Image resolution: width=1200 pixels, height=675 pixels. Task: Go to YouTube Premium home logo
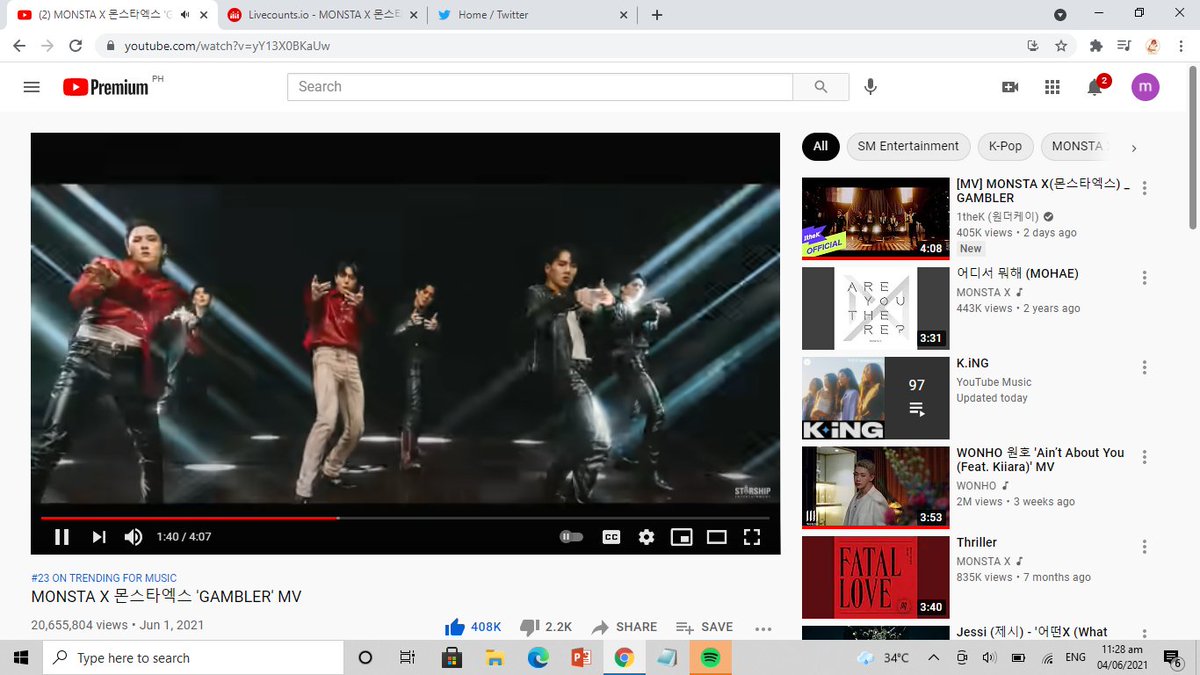tap(106, 87)
